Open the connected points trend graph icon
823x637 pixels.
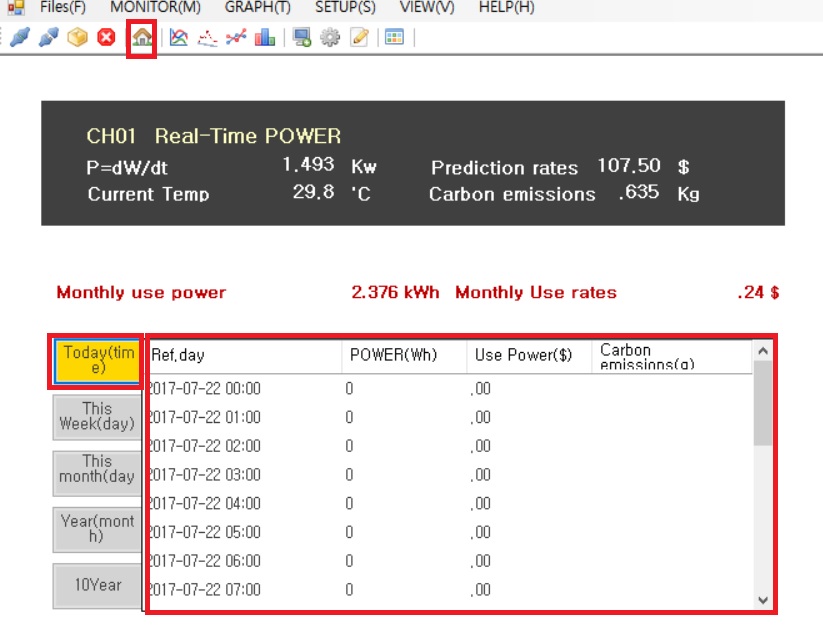(236, 37)
